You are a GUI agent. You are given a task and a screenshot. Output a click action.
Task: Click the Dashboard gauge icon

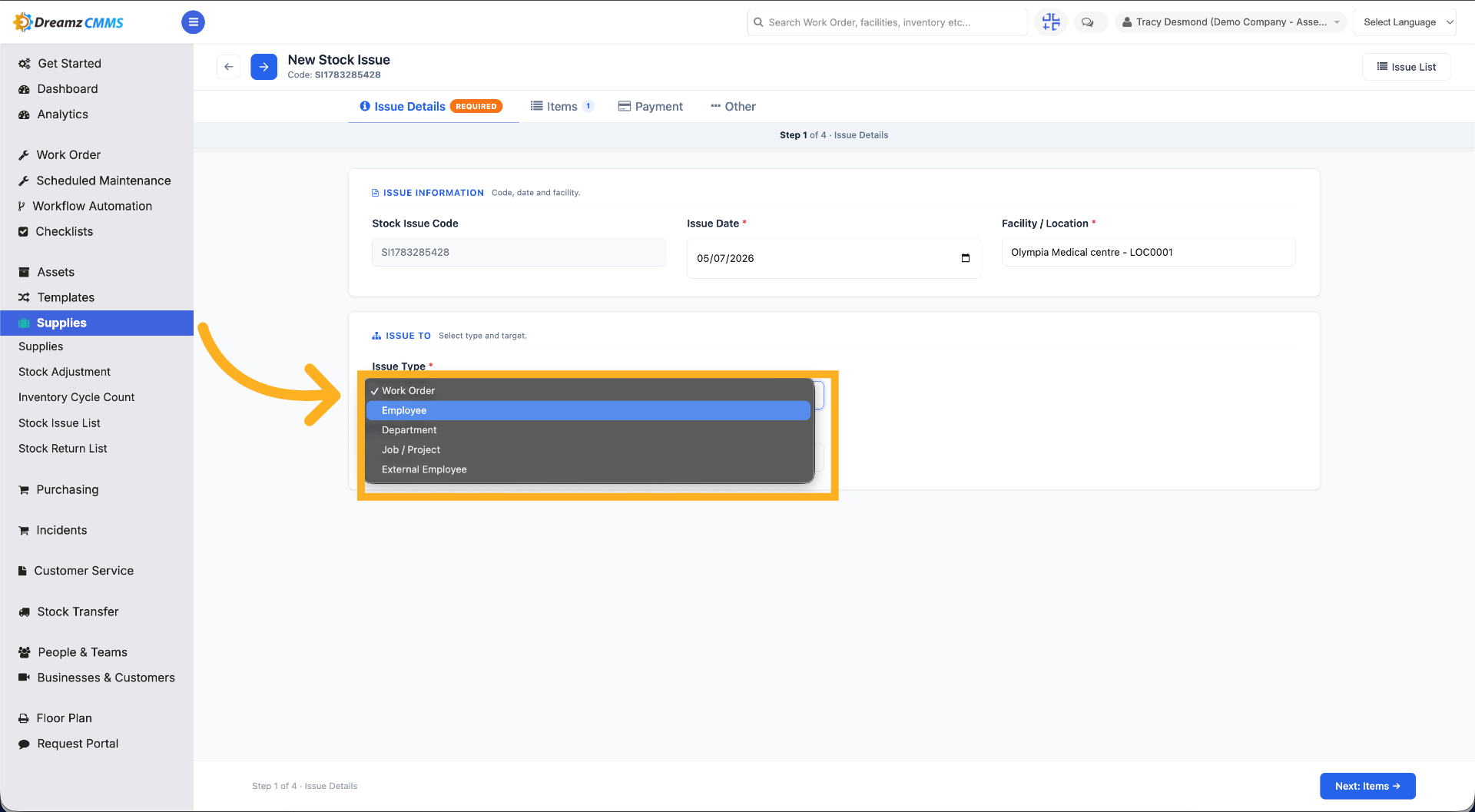point(24,89)
